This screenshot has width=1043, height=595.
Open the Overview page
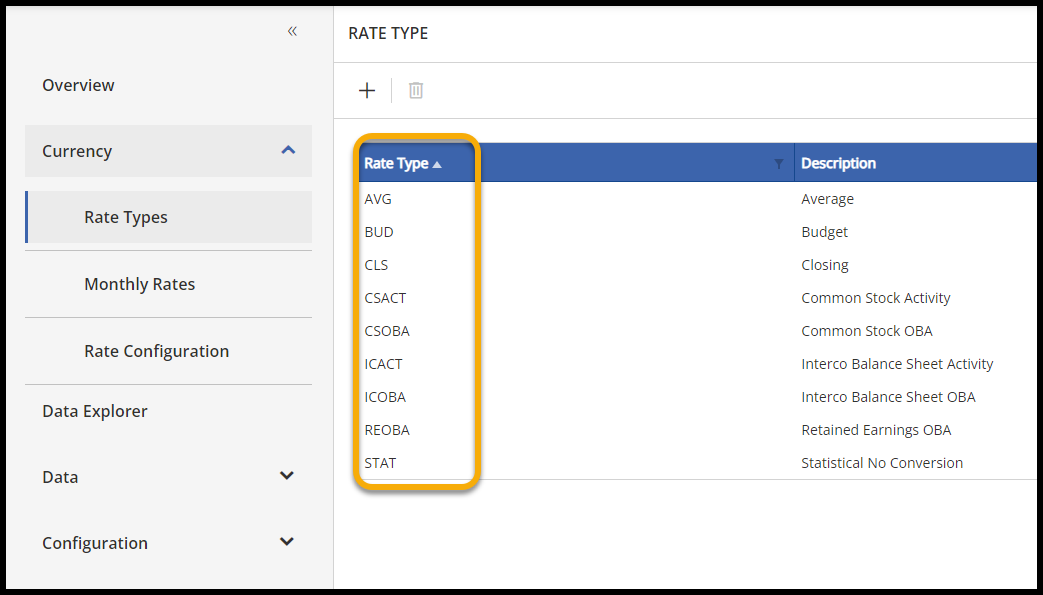[x=78, y=85]
